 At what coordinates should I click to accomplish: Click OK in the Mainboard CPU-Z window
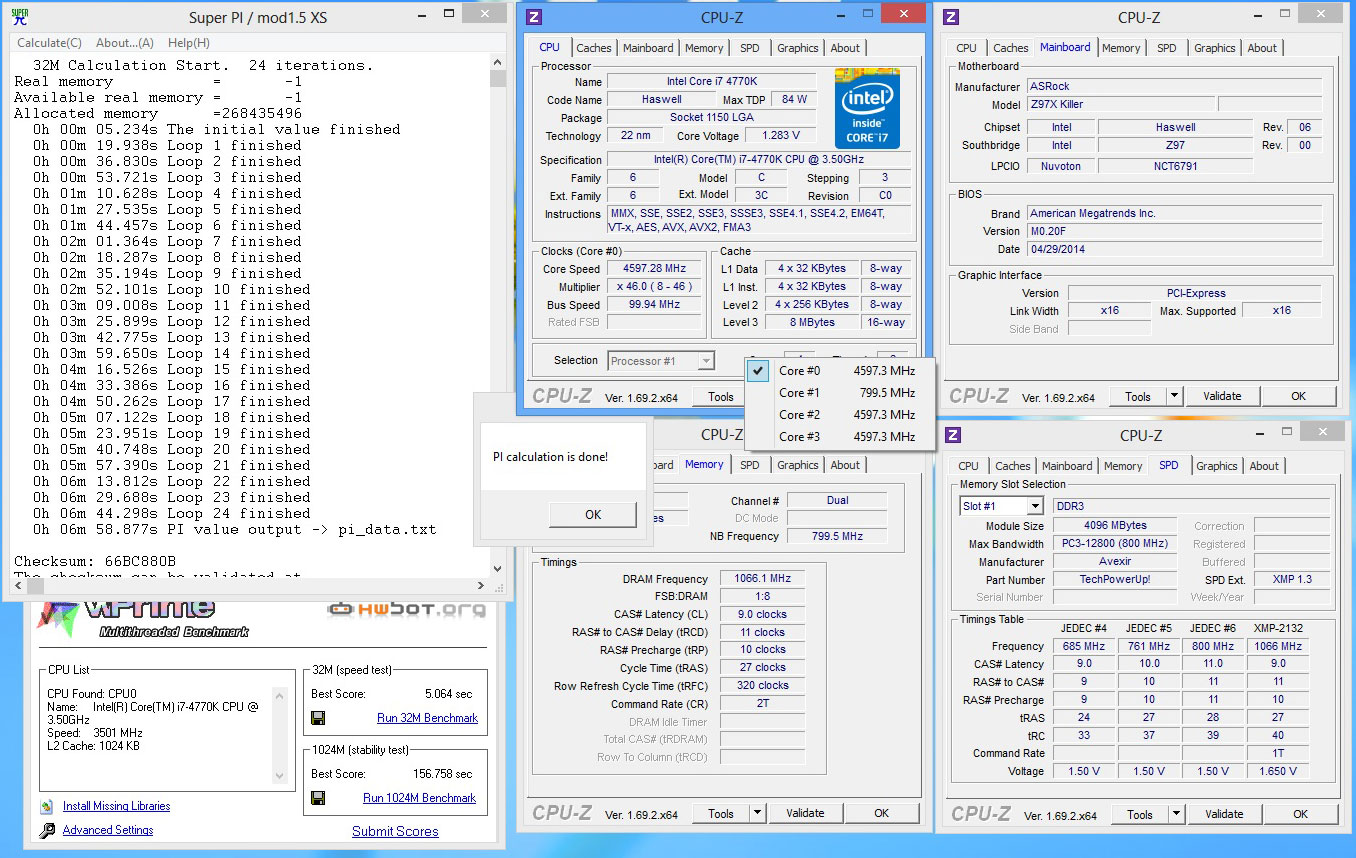pyautogui.click(x=1298, y=396)
